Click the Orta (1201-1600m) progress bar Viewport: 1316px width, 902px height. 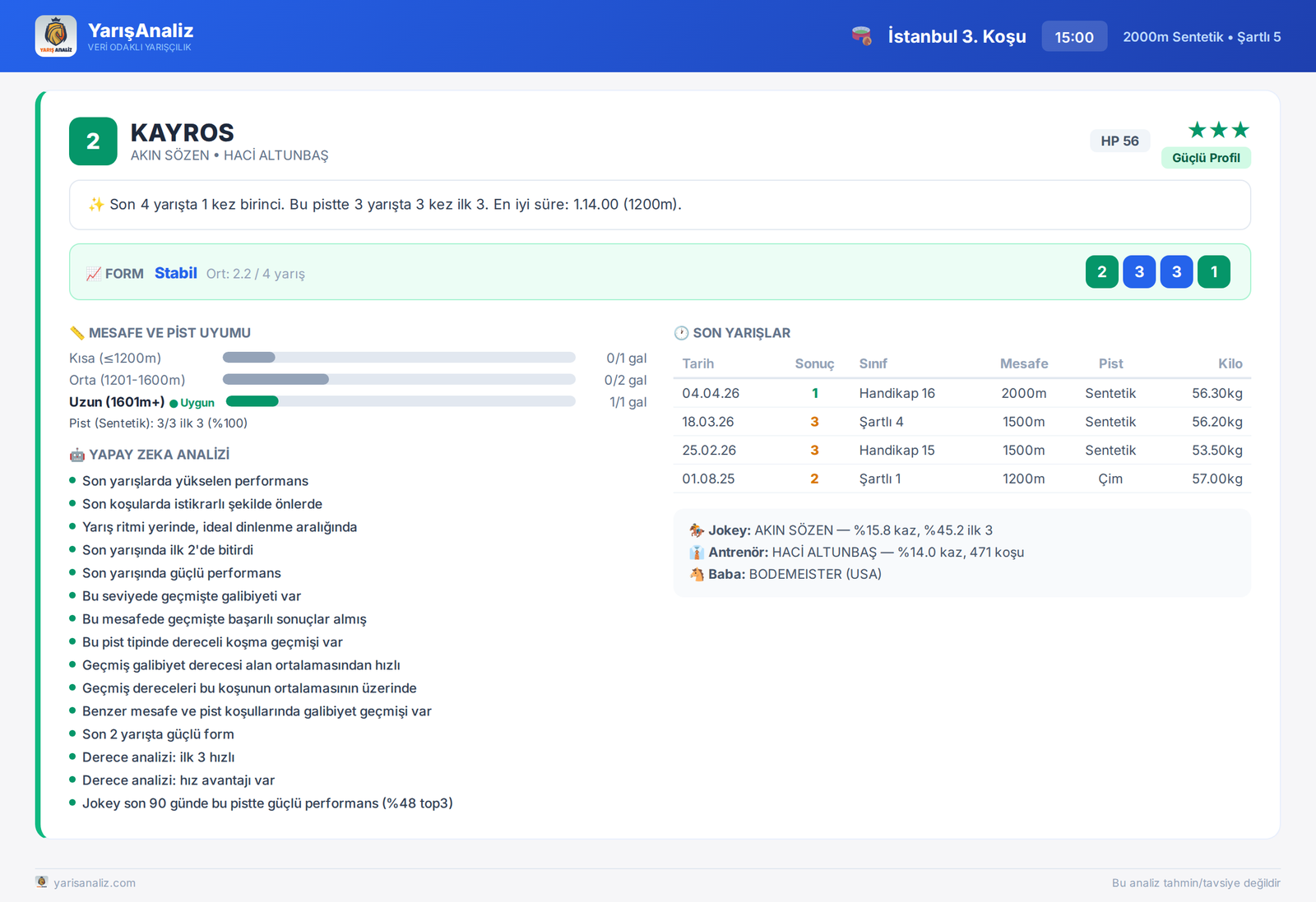click(x=399, y=379)
